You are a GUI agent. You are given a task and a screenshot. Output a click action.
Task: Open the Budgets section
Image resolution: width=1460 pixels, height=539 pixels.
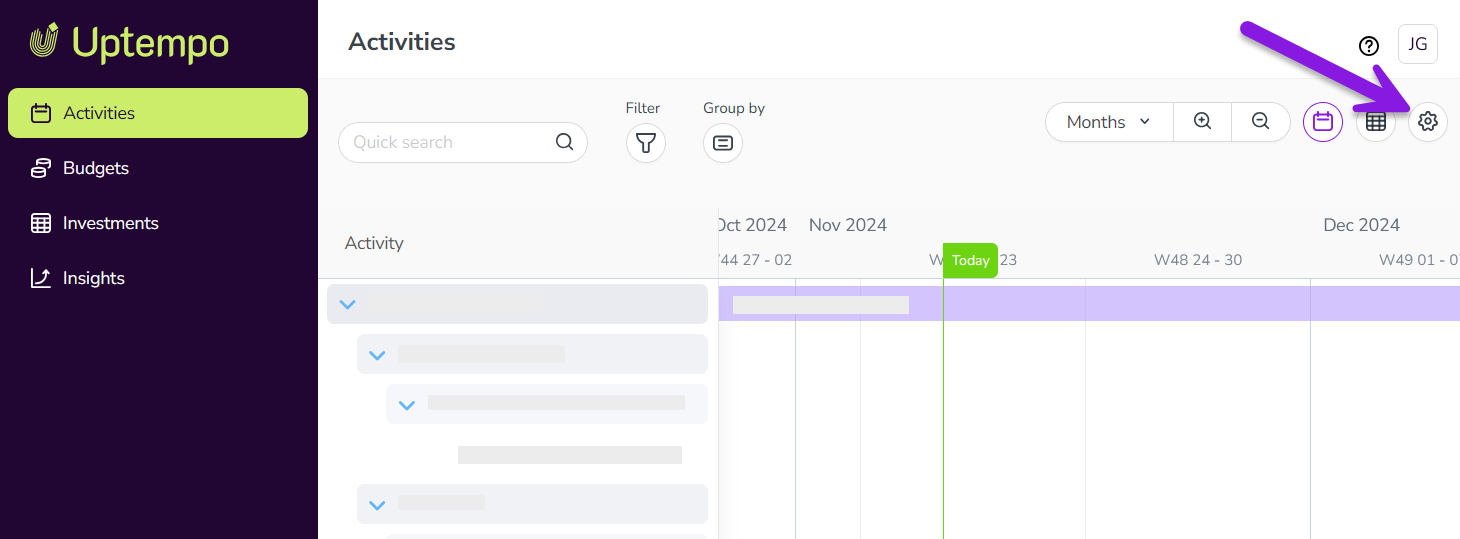point(96,168)
